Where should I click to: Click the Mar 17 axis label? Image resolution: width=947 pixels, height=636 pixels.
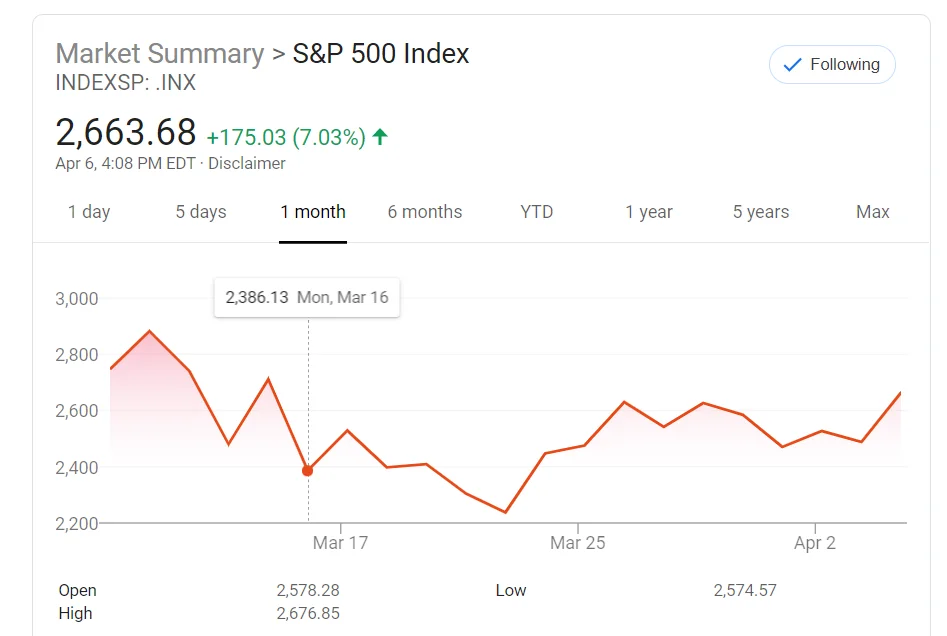[x=340, y=543]
